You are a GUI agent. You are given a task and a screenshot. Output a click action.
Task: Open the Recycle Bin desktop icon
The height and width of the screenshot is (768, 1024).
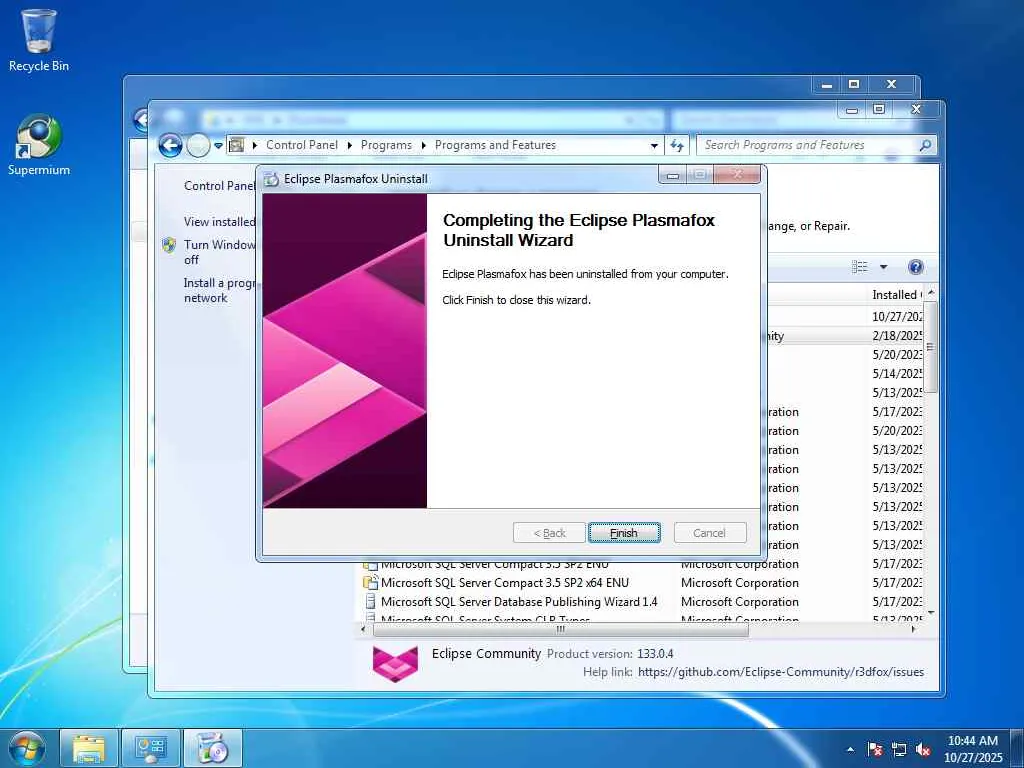tap(39, 40)
